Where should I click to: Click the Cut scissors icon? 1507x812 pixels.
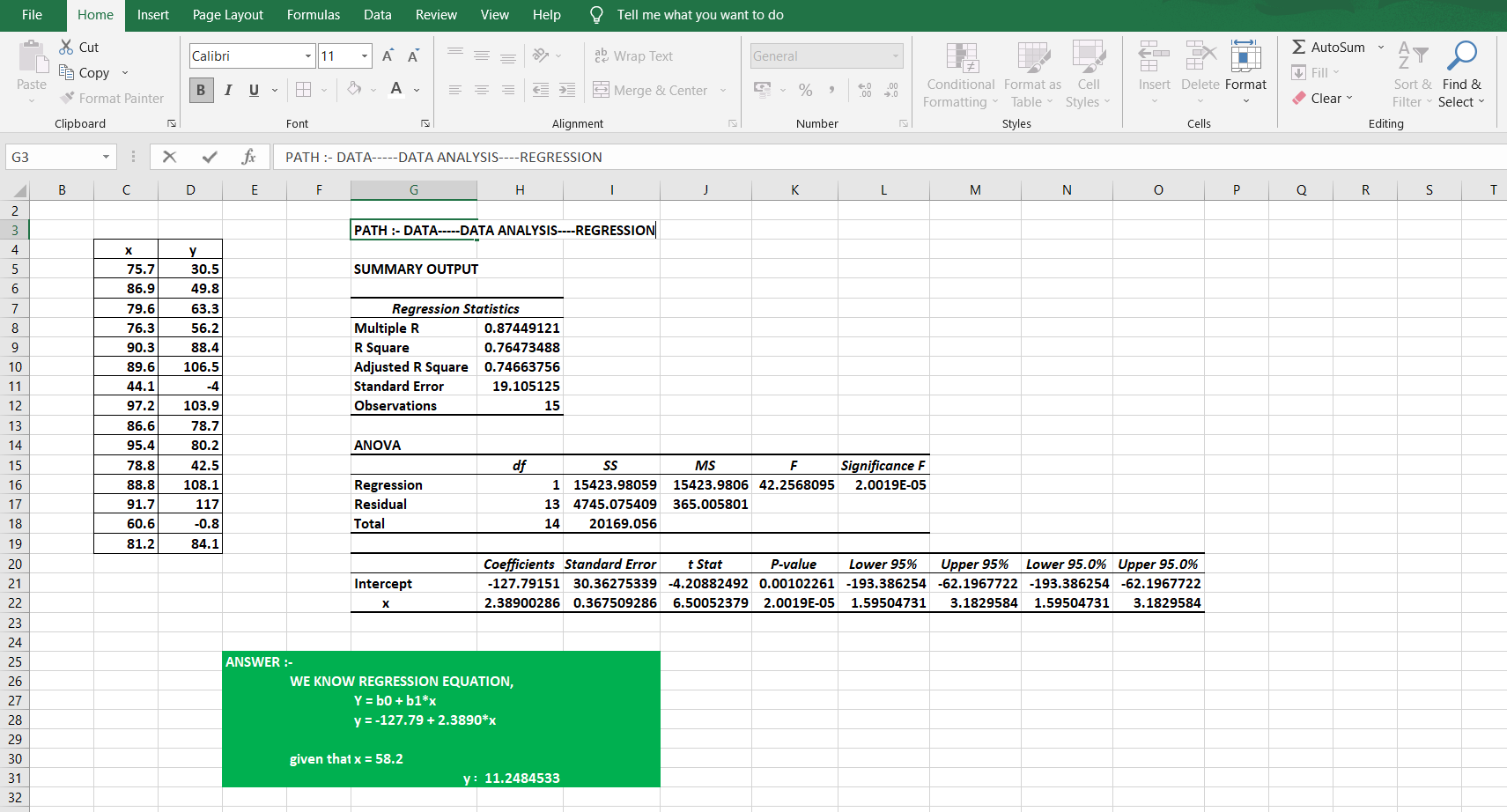tap(66, 48)
